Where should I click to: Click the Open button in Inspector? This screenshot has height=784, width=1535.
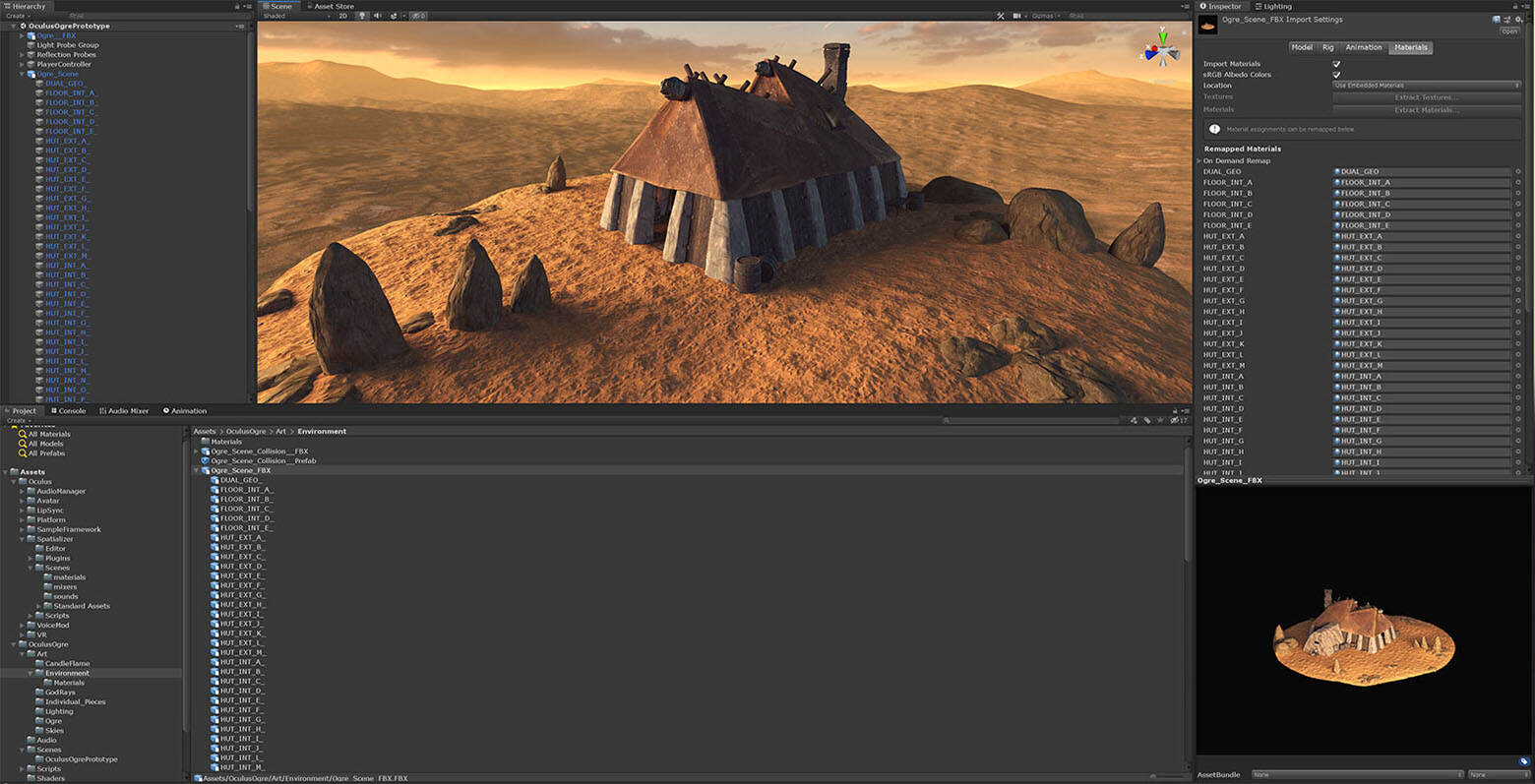tap(1508, 31)
